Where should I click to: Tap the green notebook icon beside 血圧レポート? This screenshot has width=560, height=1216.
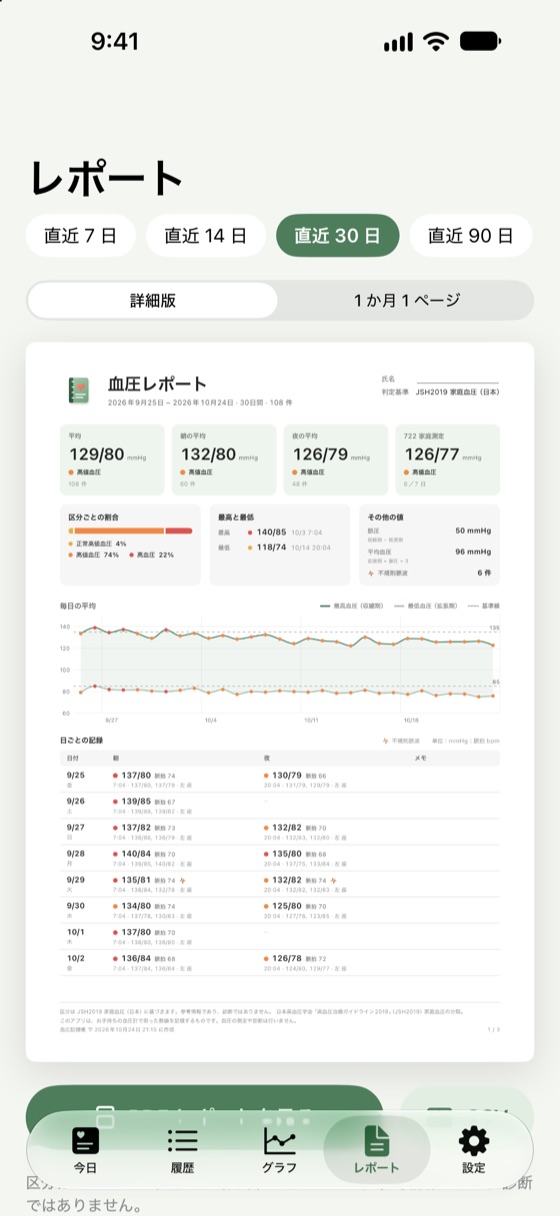[78, 390]
